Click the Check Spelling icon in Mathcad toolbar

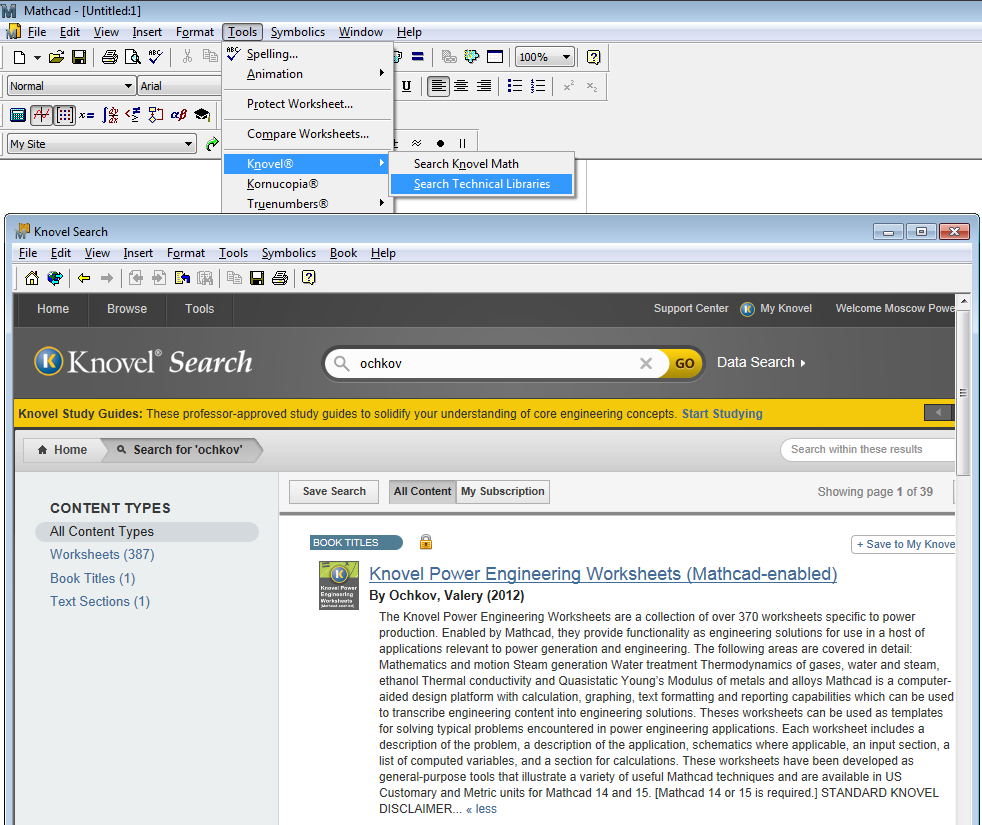[155, 58]
